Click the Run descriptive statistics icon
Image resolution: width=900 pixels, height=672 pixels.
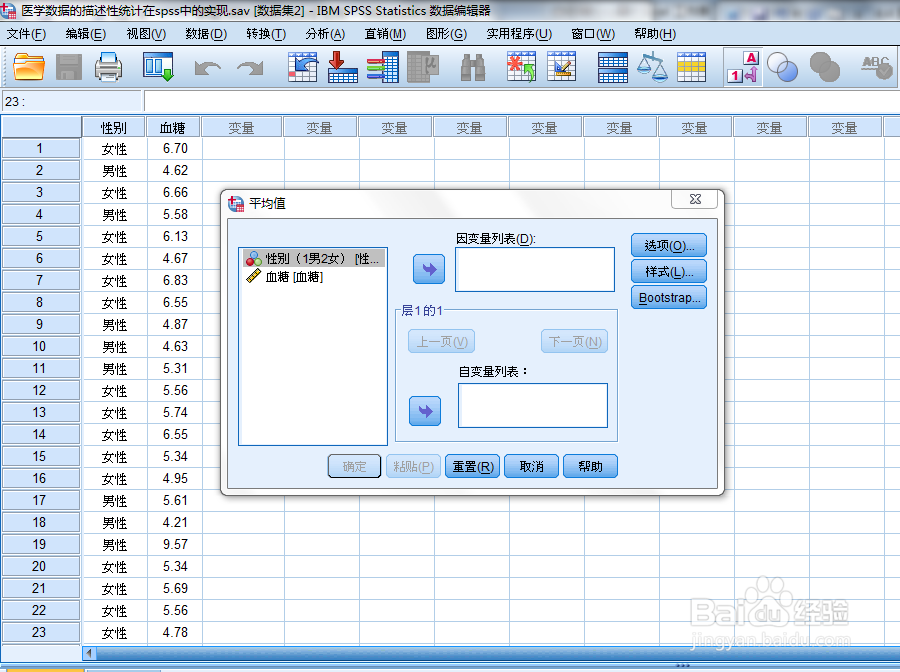point(423,67)
